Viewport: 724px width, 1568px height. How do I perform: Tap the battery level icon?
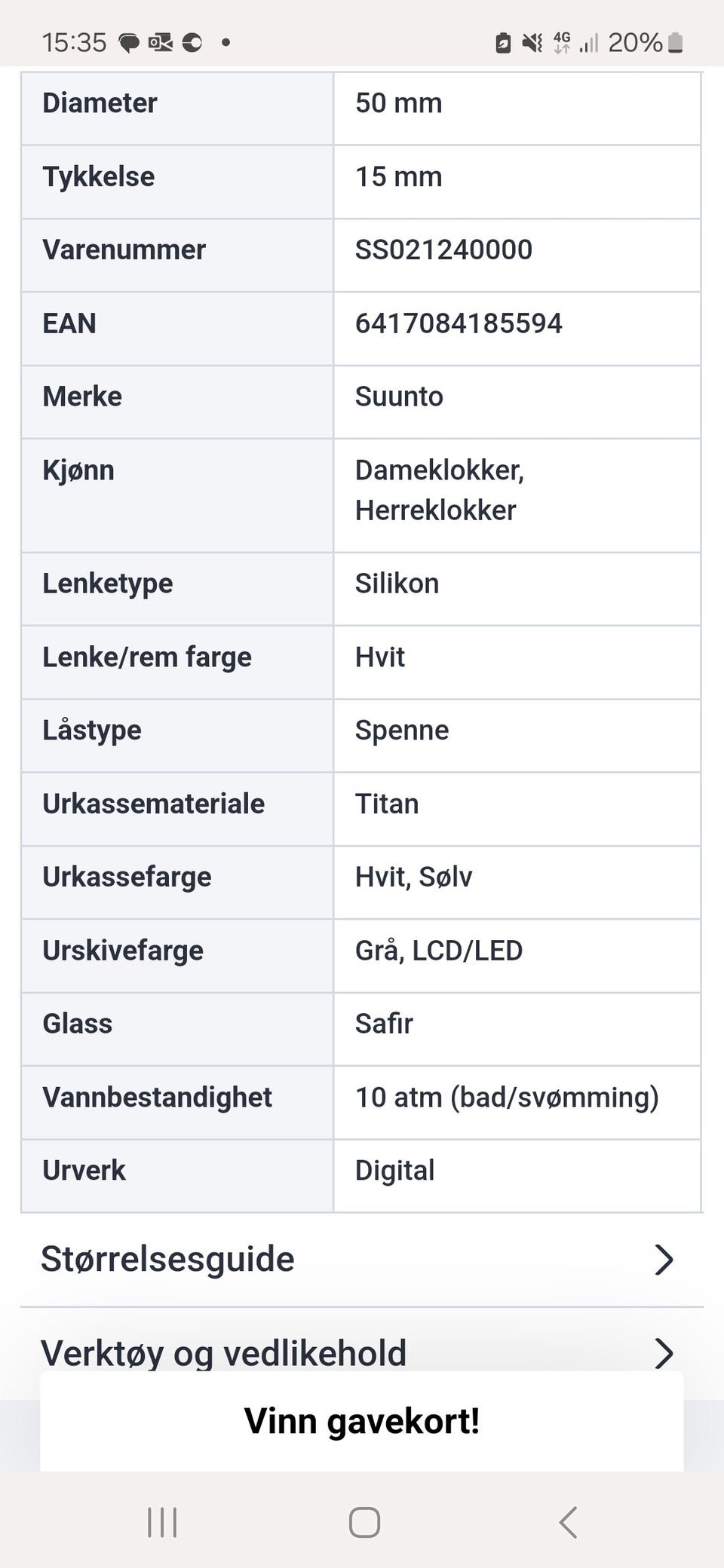click(676, 43)
